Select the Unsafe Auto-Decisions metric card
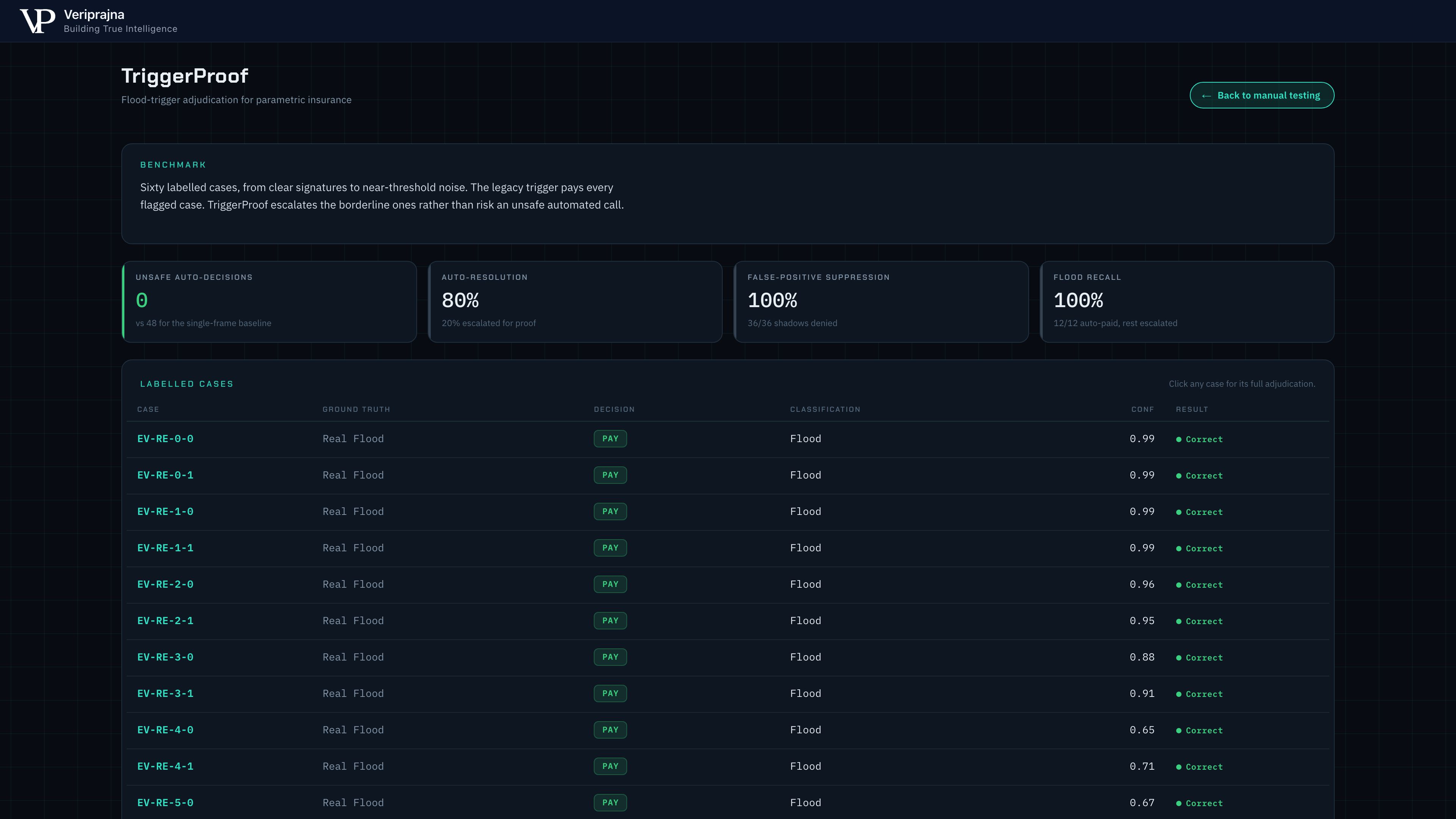This screenshot has height=819, width=1456. point(269,302)
